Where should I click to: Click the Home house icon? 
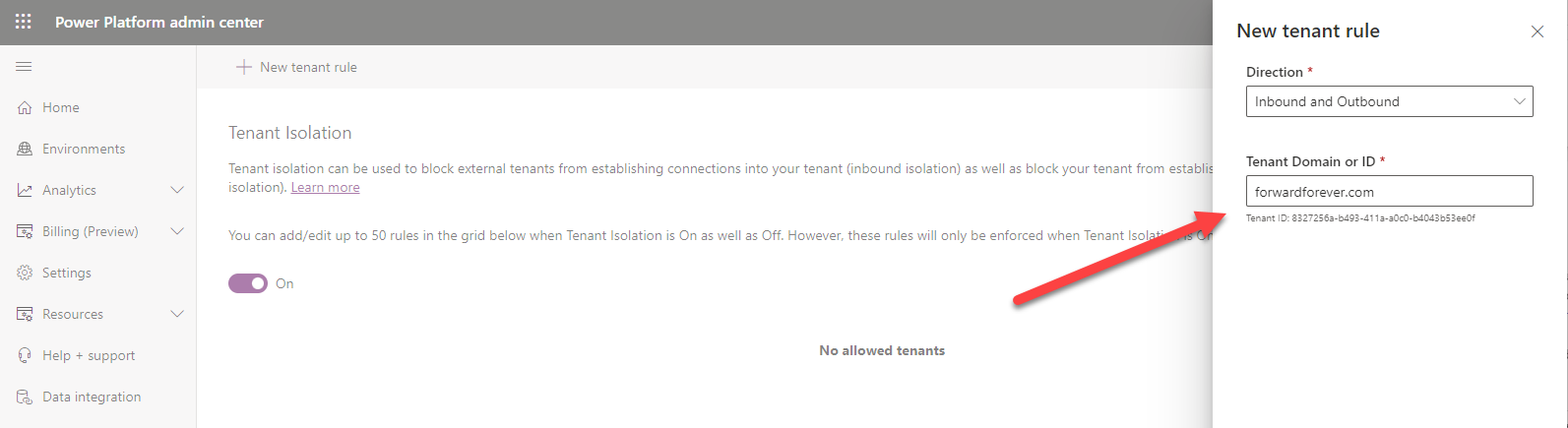25,108
